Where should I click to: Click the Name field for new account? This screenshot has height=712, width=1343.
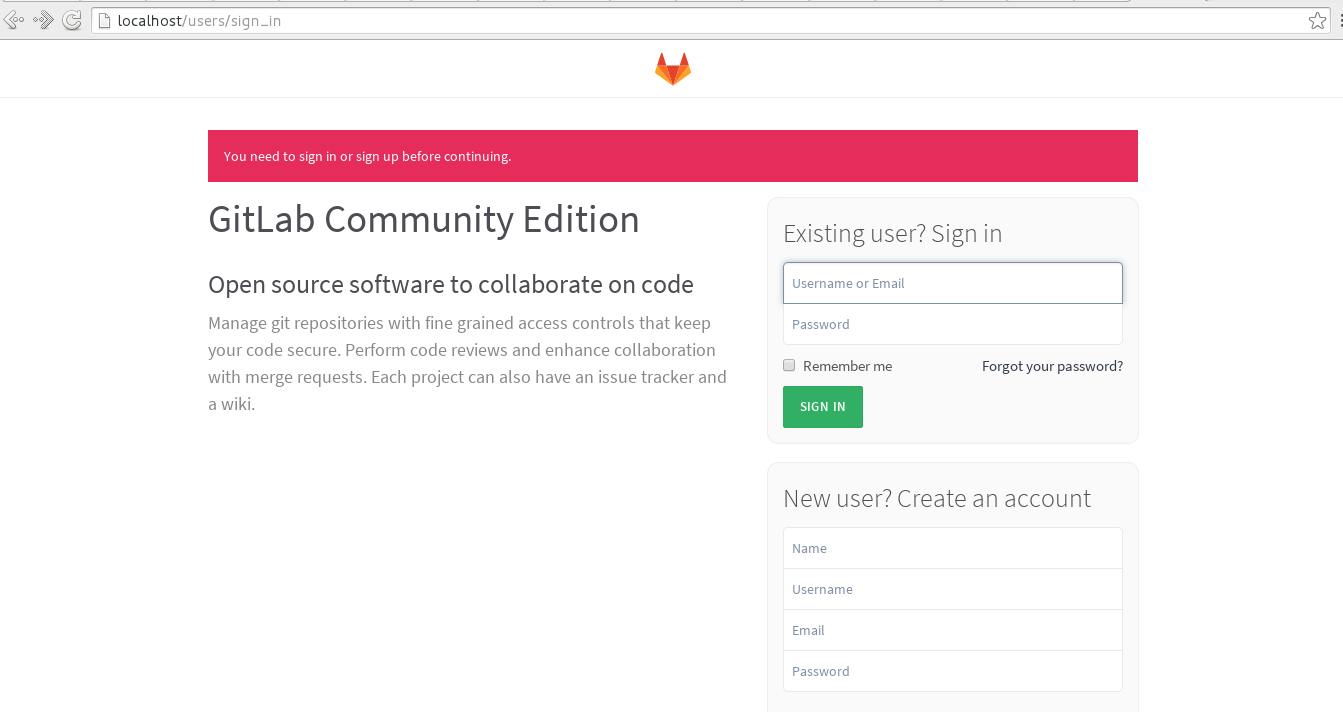952,548
